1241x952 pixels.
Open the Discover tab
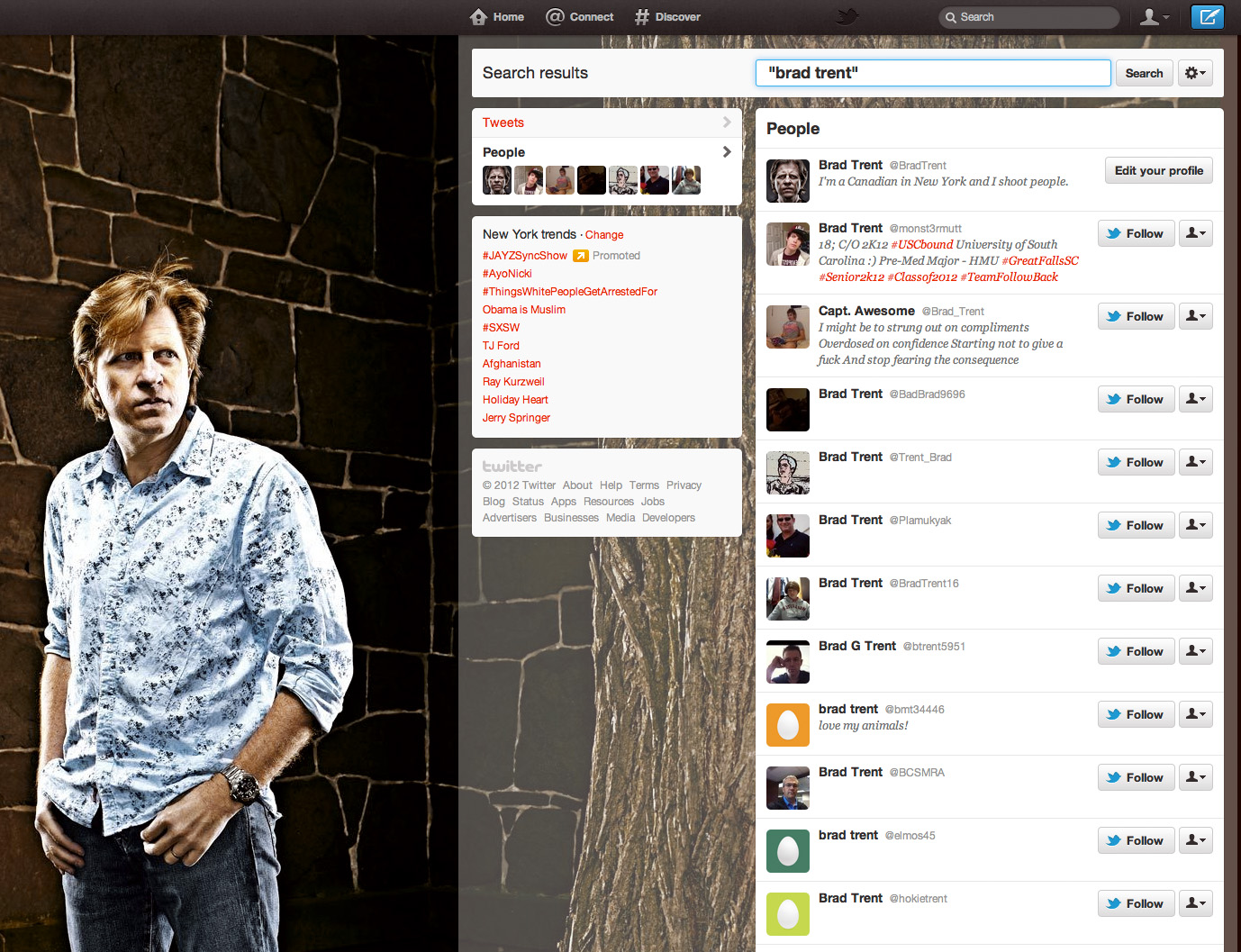pos(667,17)
